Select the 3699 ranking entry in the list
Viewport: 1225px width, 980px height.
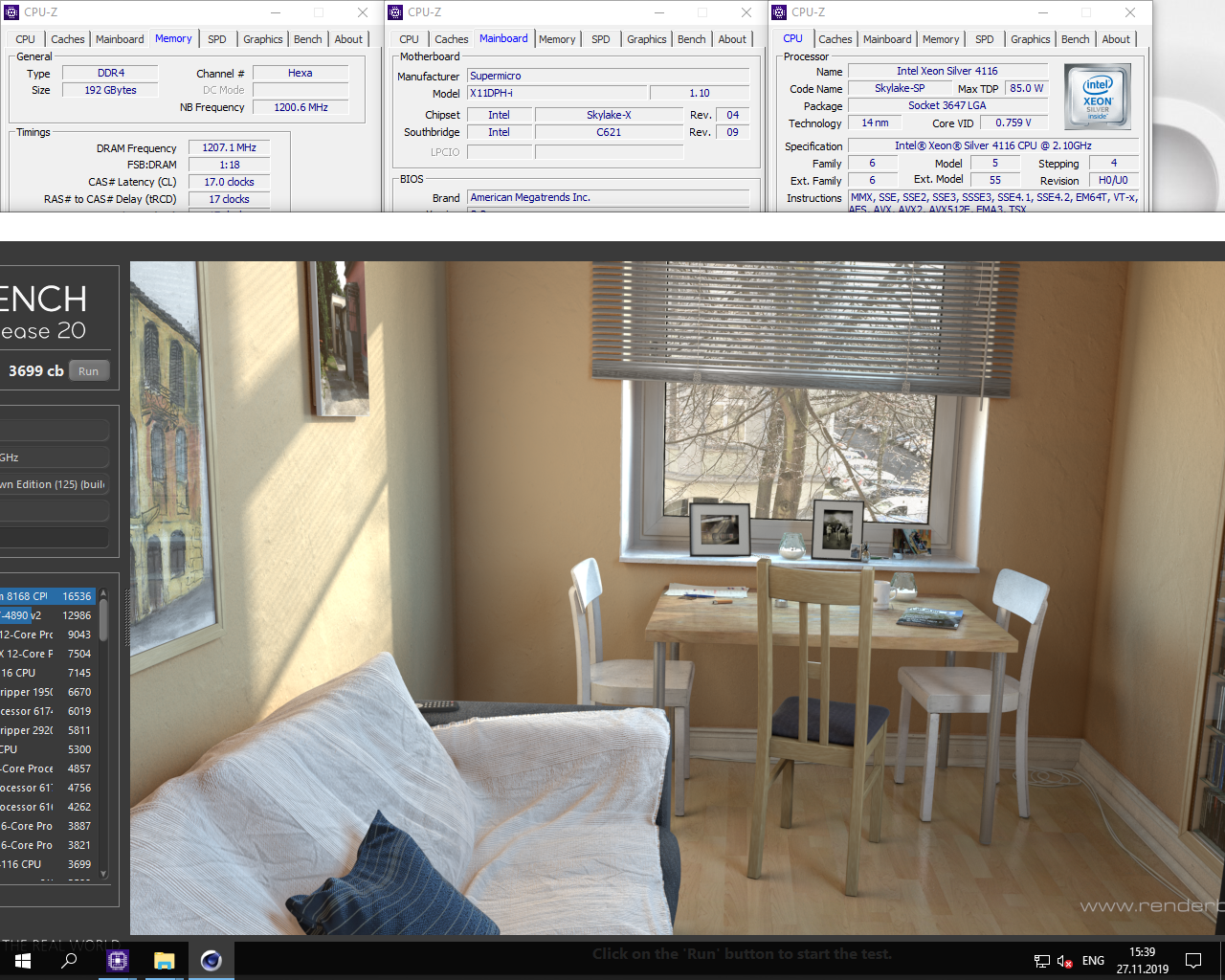point(48,864)
